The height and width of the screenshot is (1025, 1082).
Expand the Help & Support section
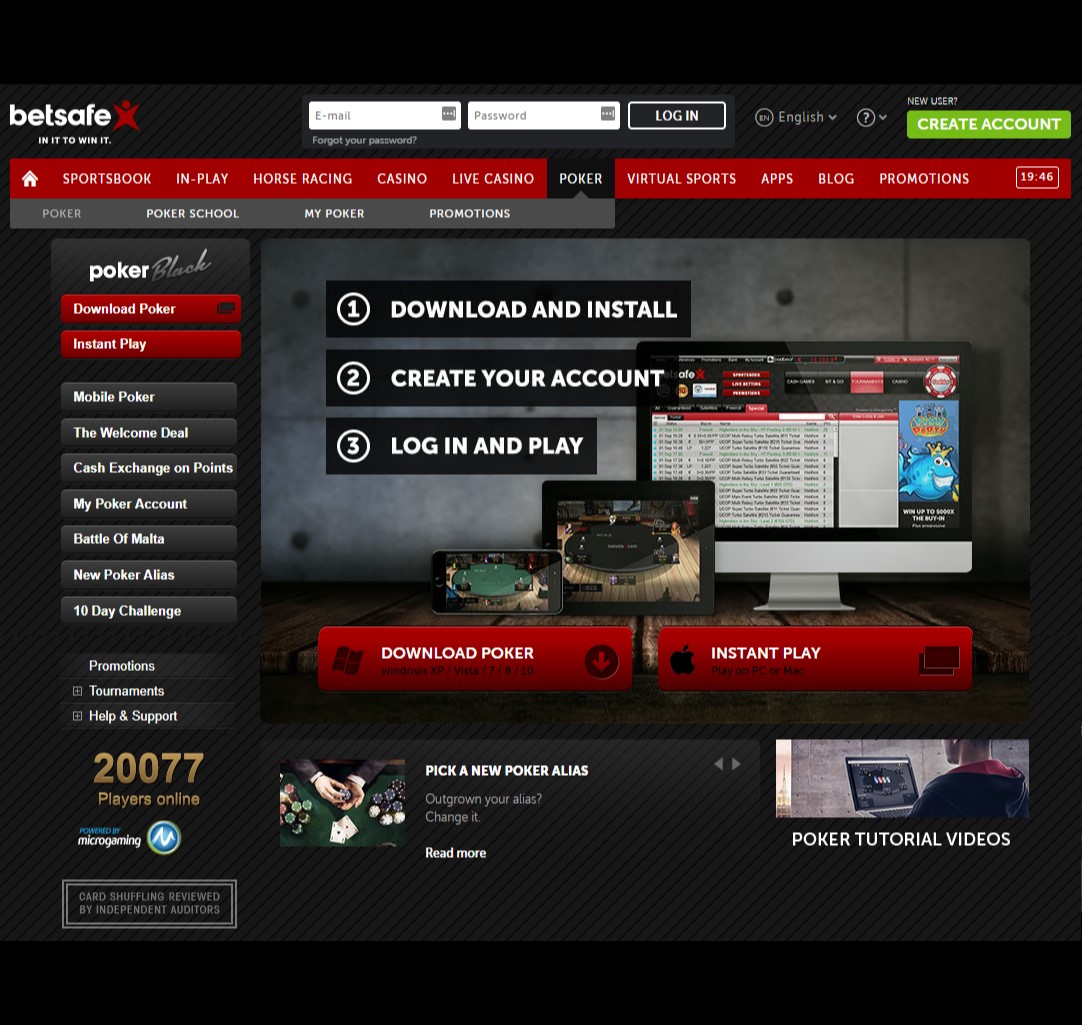coord(77,716)
